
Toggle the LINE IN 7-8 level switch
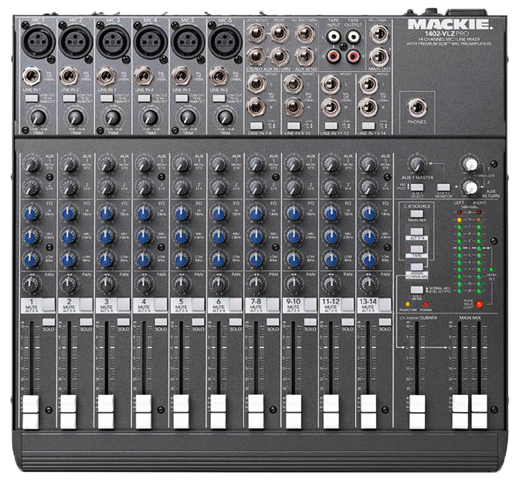pyautogui.click(x=256, y=126)
